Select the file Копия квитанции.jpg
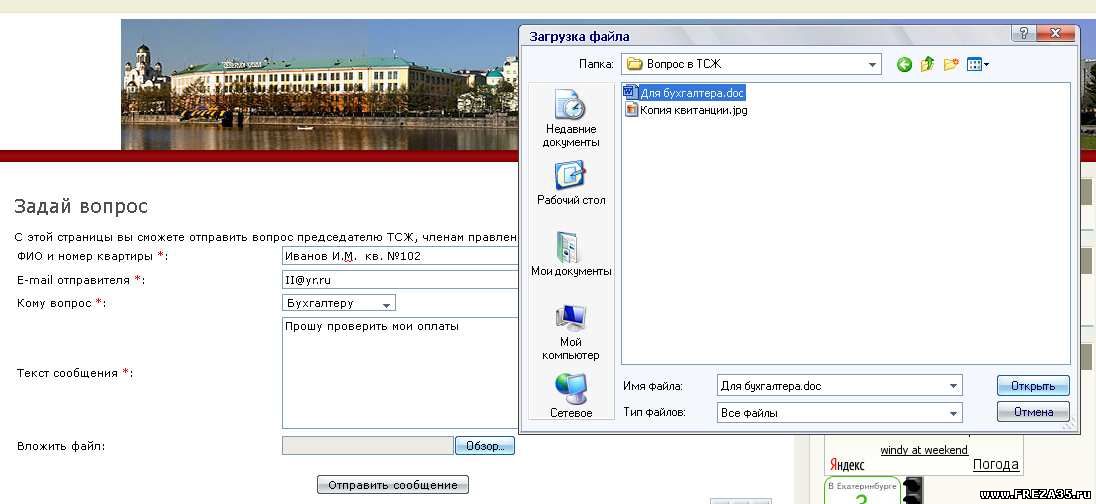This screenshot has width=1096, height=504. 686,110
